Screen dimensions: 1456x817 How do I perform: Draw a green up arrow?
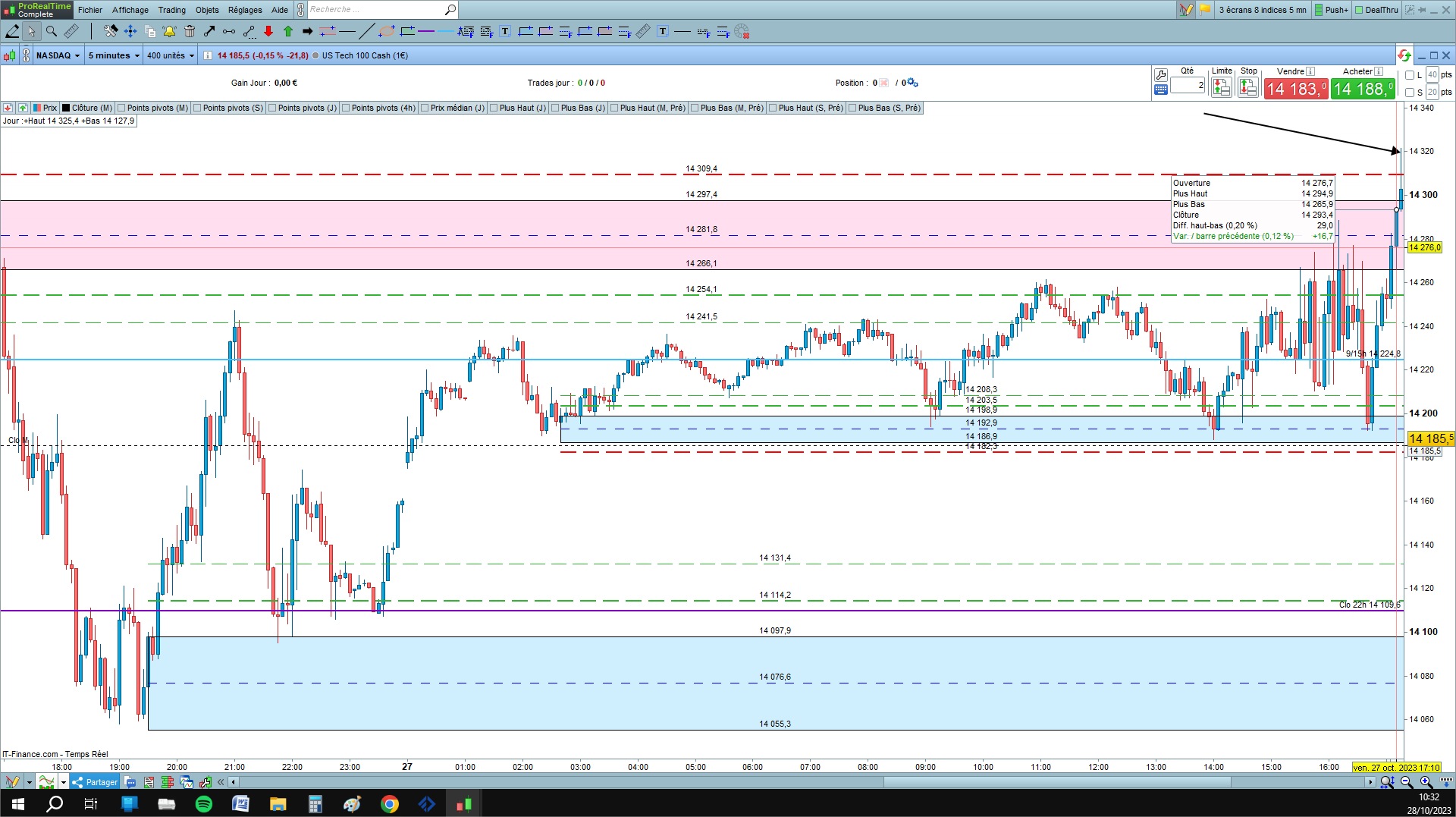(288, 31)
